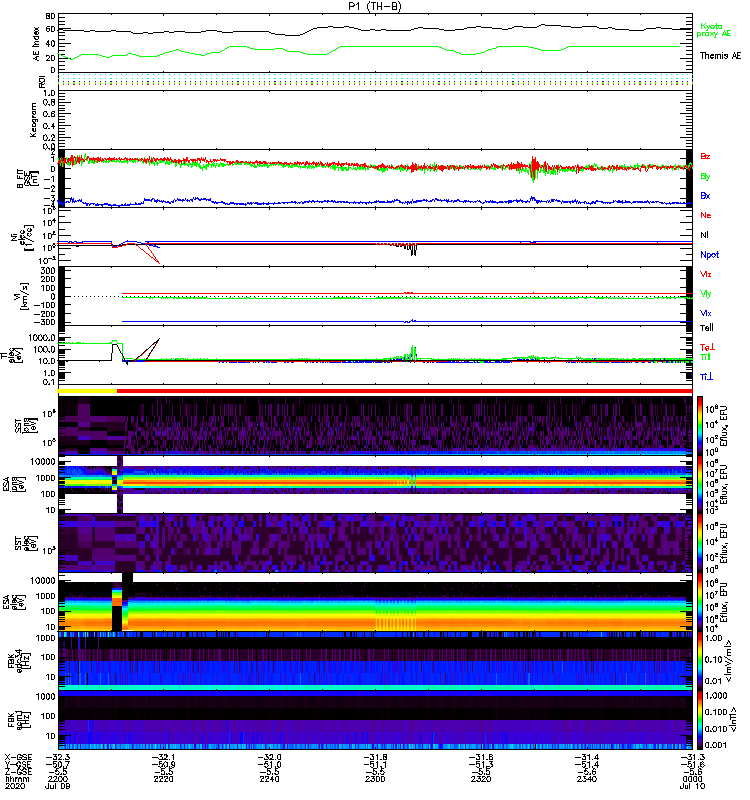
Task: Click the SST ions Eflux color bar
Action: tap(700, 426)
